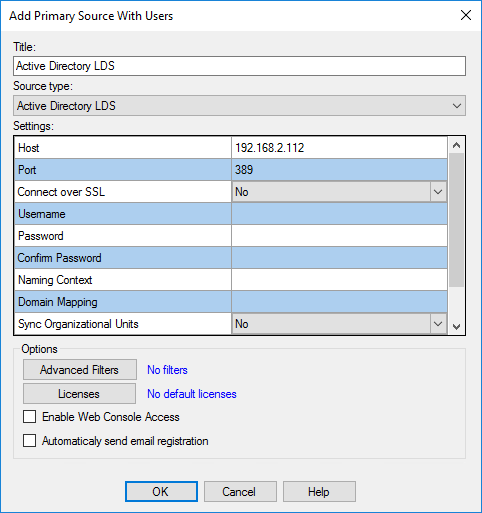Image resolution: width=482 pixels, height=513 pixels.
Task: Open Advanced Filters
Action: (80, 369)
